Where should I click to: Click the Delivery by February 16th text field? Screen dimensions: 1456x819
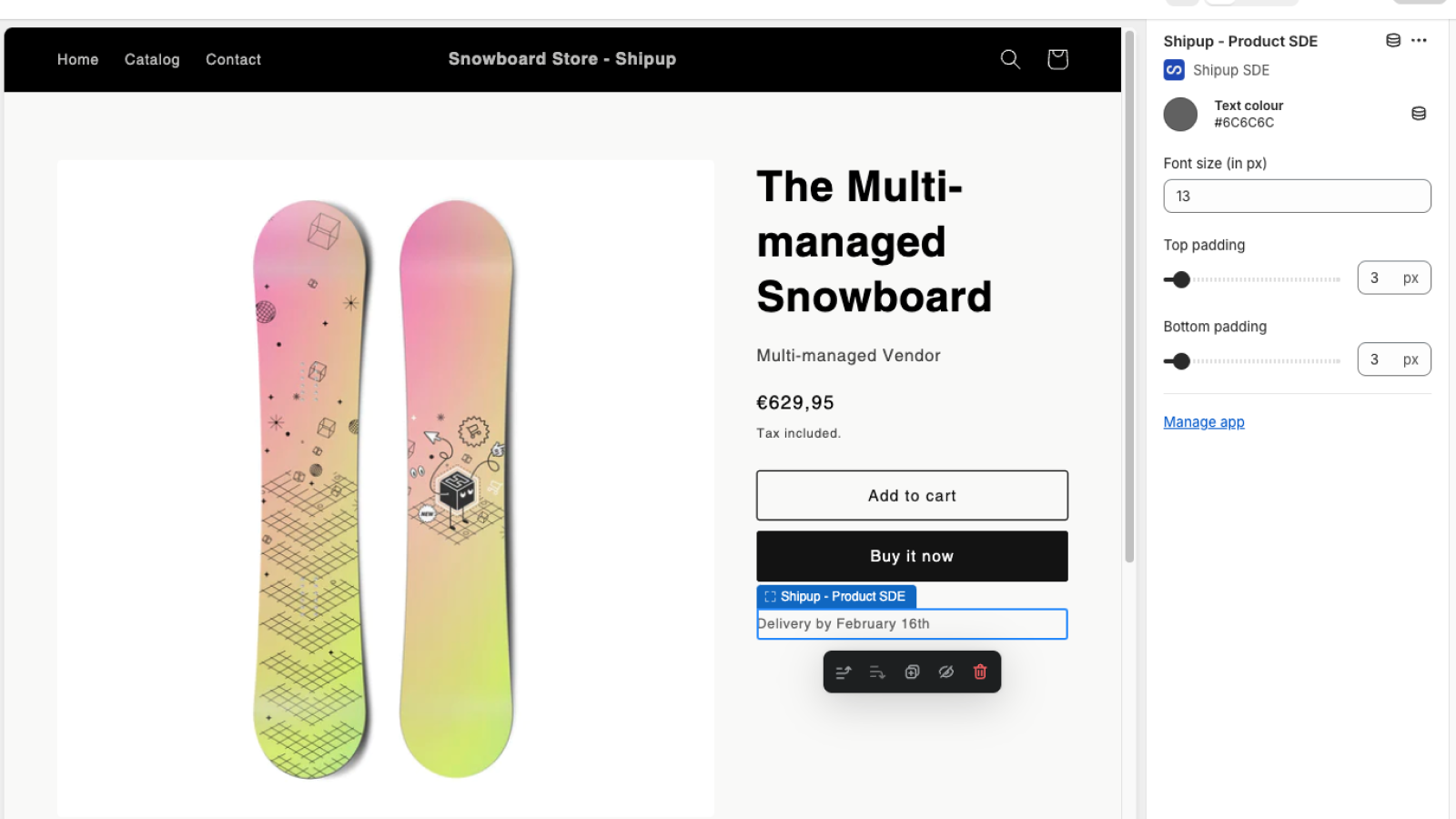[x=911, y=624]
